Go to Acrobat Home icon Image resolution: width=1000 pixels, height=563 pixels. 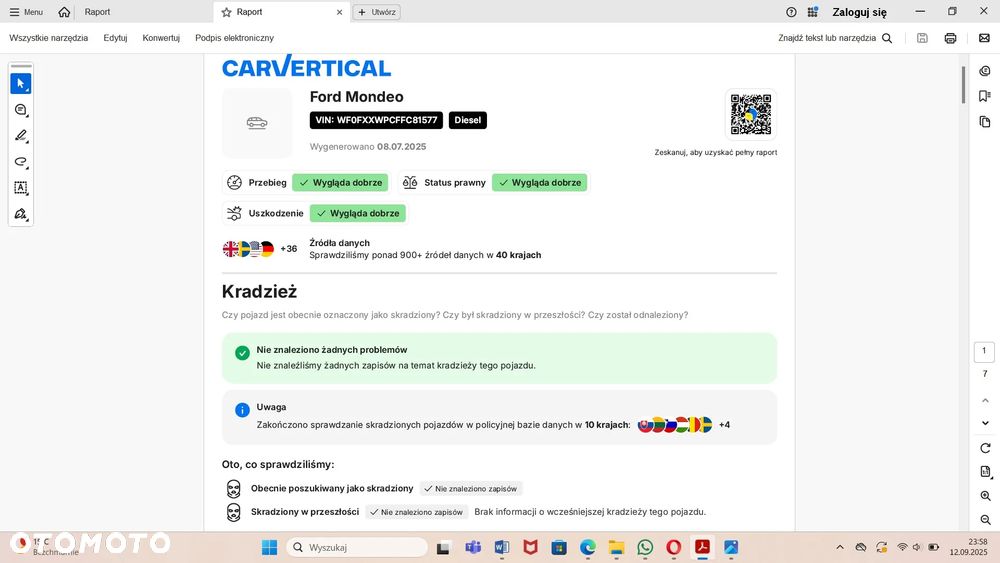tap(64, 12)
